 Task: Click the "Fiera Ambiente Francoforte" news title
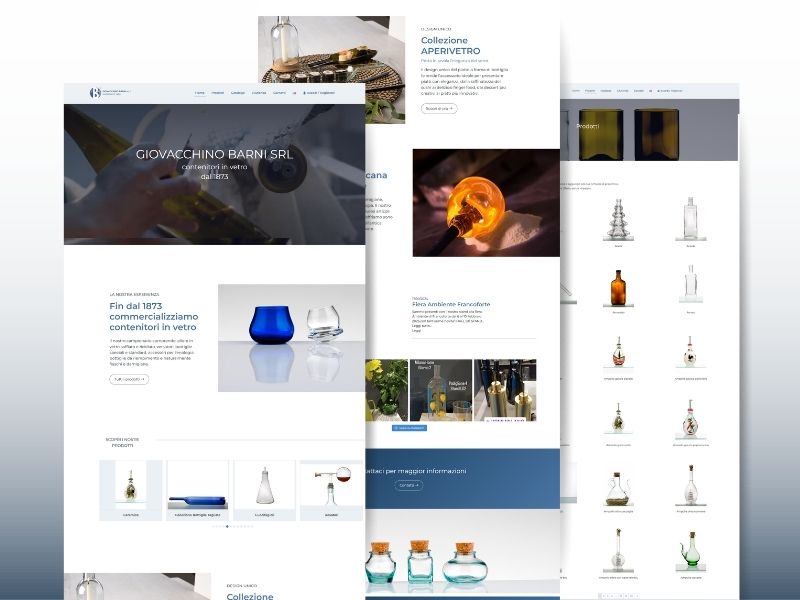pyautogui.click(x=451, y=304)
